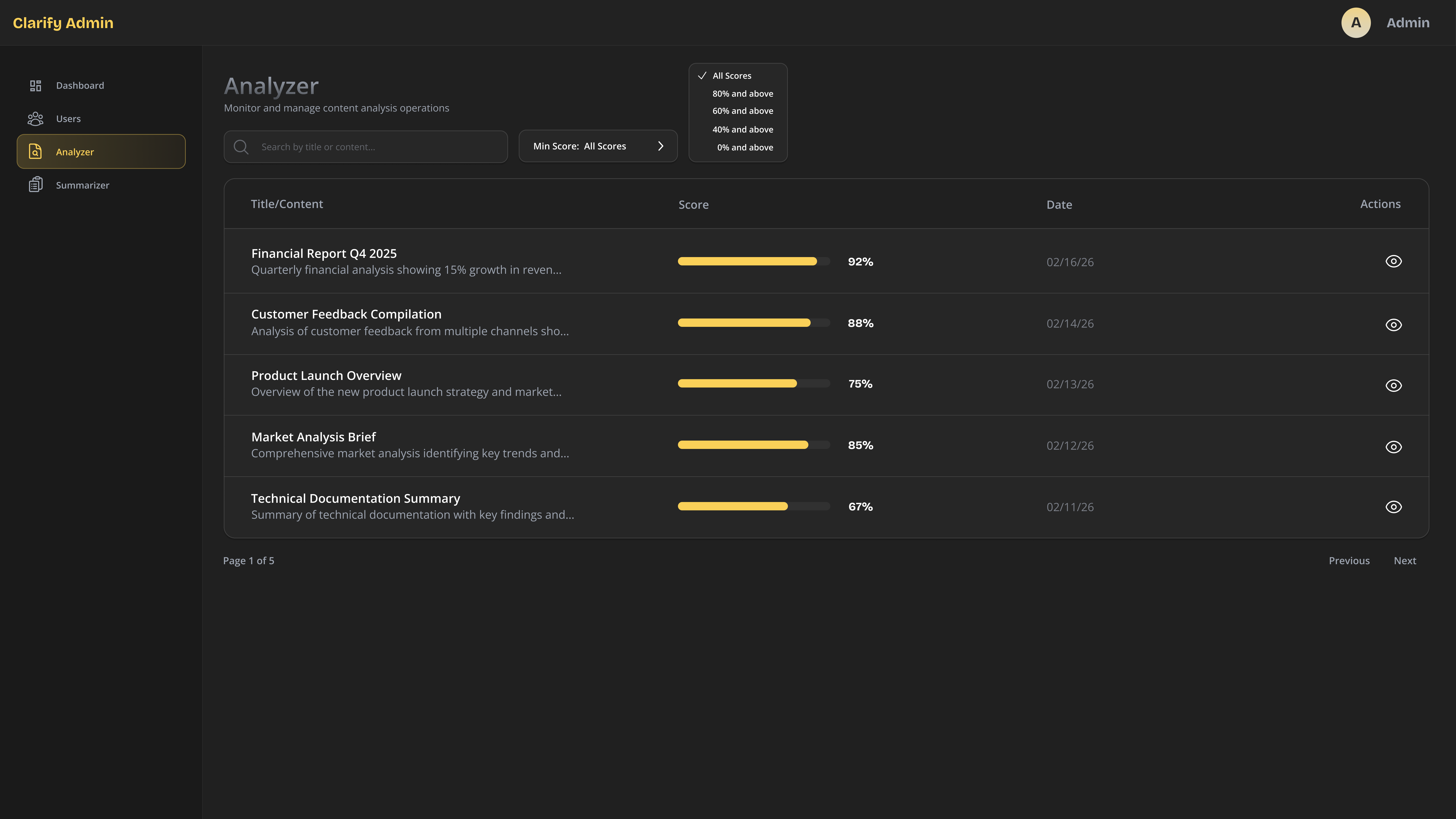Click the 85% score progress bar

[754, 445]
